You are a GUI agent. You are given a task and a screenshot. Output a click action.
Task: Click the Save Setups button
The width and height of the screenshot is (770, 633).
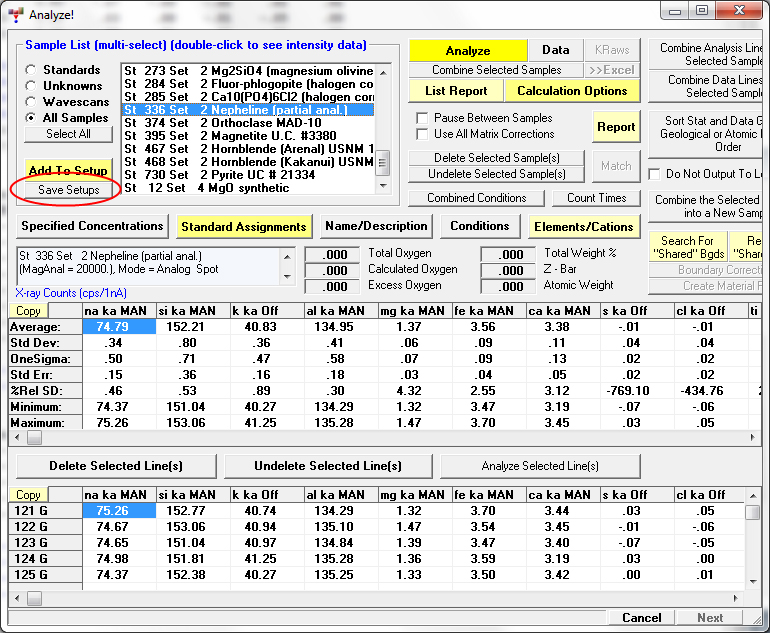pyautogui.click(x=68, y=190)
